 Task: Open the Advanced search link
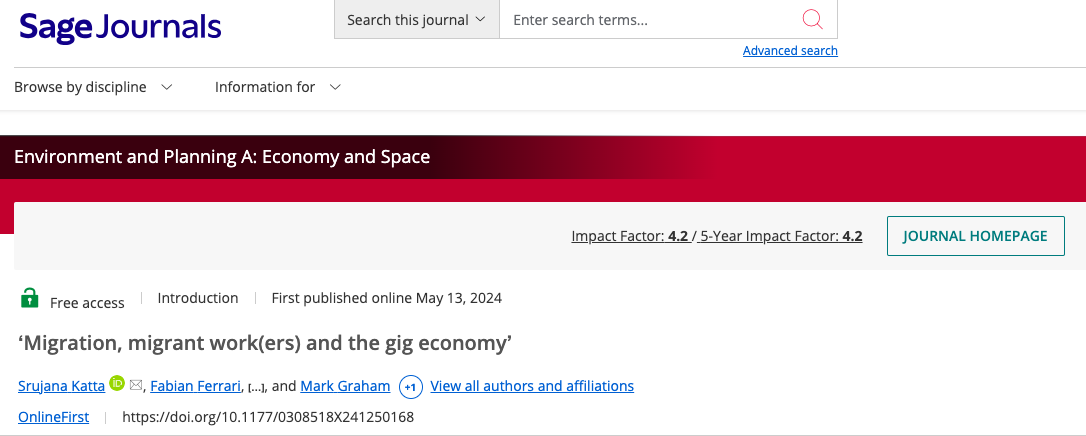point(790,51)
